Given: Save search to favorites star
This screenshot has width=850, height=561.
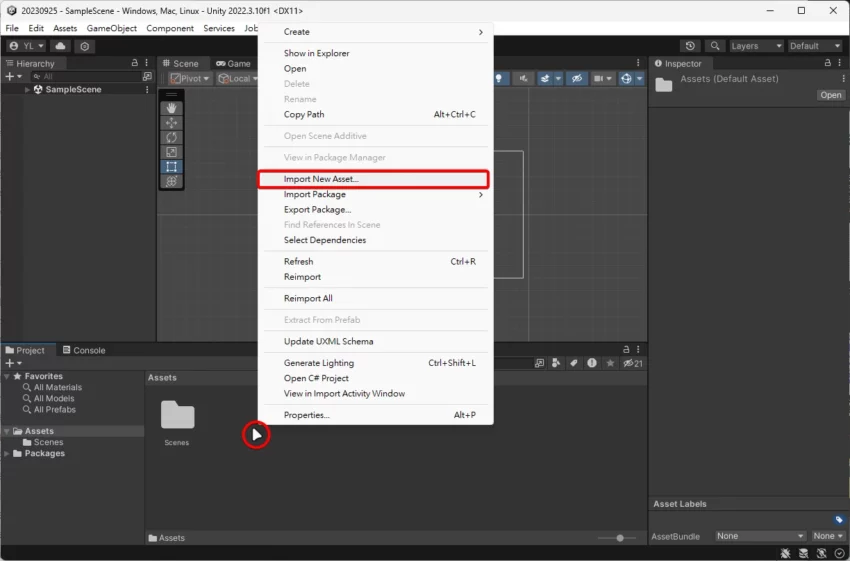Looking at the screenshot, I should pos(610,363).
